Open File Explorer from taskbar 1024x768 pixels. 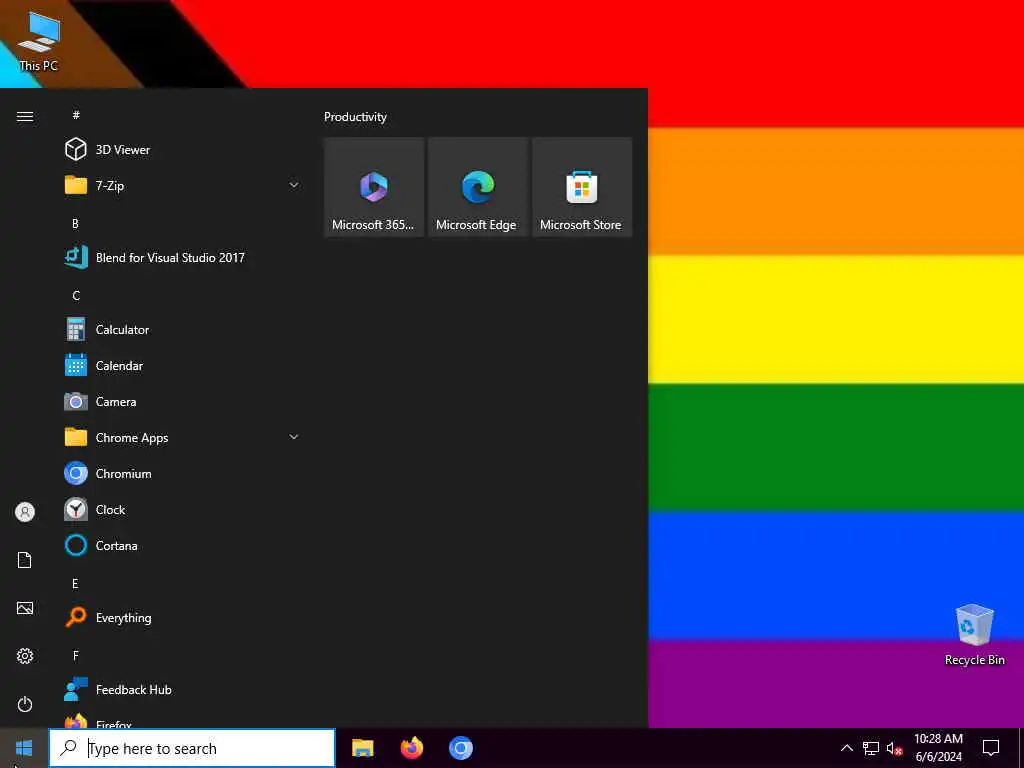coord(362,748)
